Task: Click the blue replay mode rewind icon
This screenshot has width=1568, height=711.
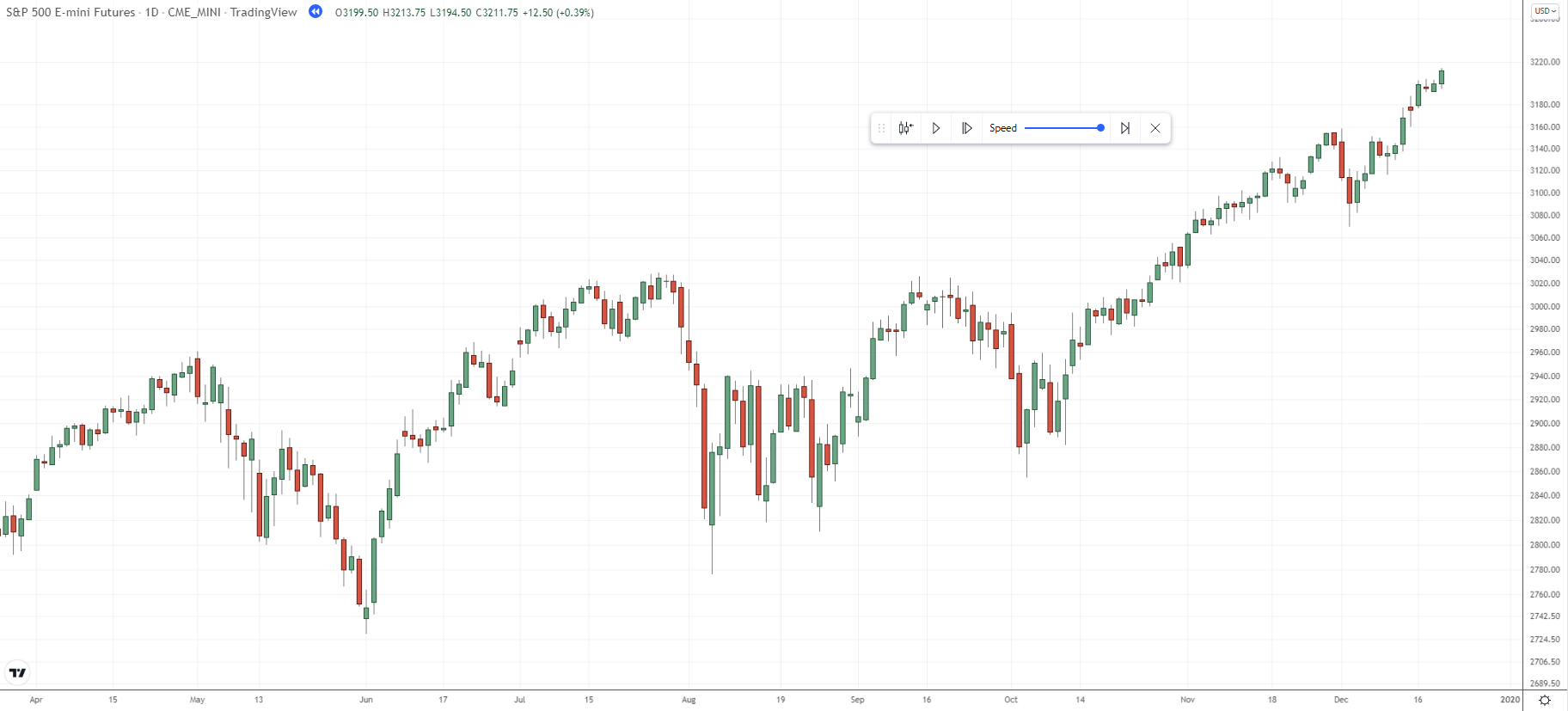Action: coord(315,12)
